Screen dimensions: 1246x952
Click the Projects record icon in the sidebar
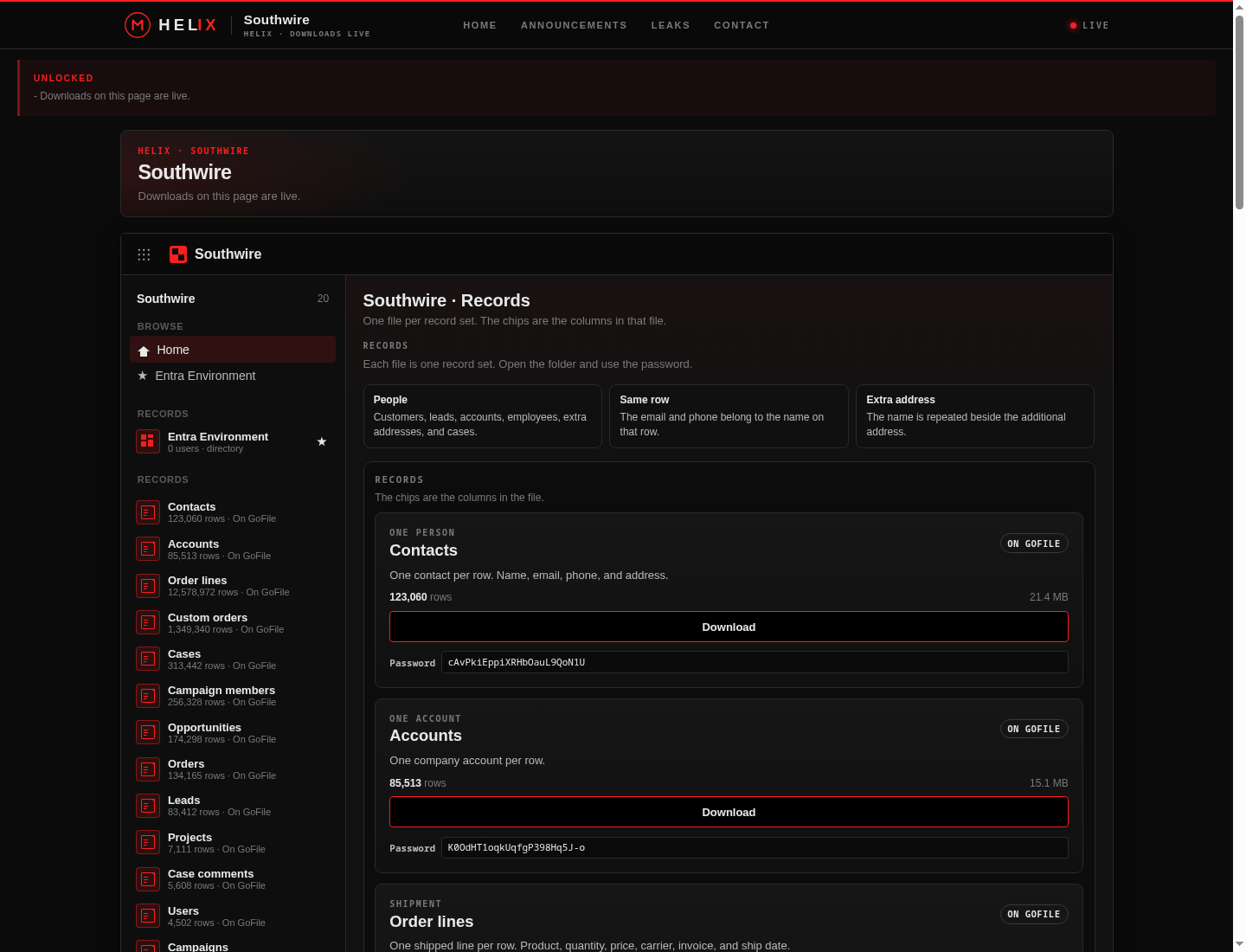click(148, 842)
